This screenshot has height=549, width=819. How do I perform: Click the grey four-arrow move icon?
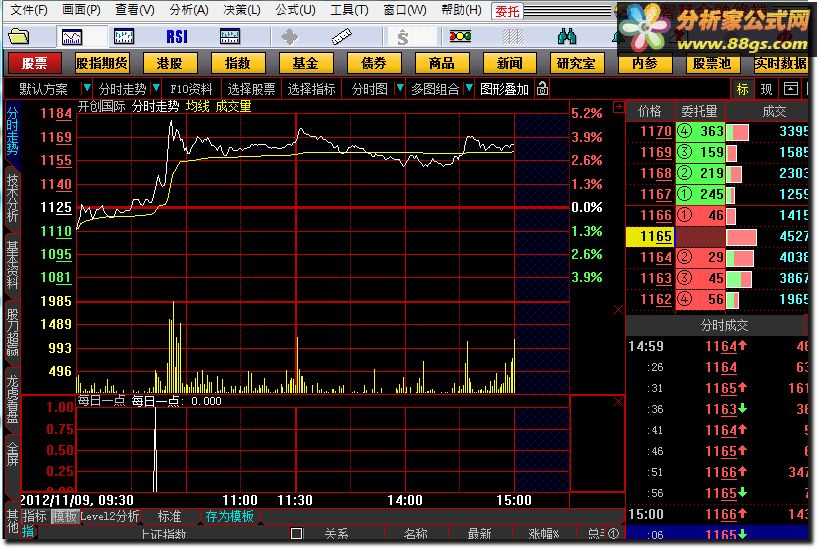pos(289,37)
